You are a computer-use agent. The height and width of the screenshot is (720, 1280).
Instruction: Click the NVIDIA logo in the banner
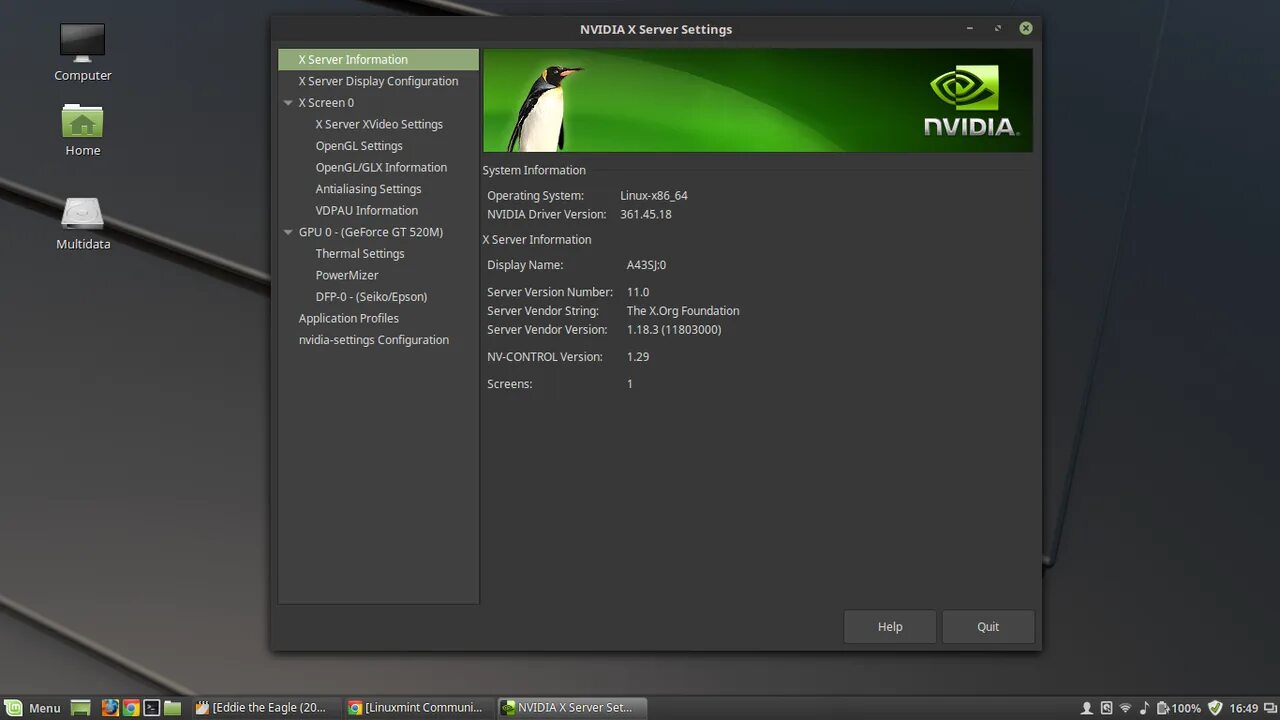pyautogui.click(x=970, y=100)
